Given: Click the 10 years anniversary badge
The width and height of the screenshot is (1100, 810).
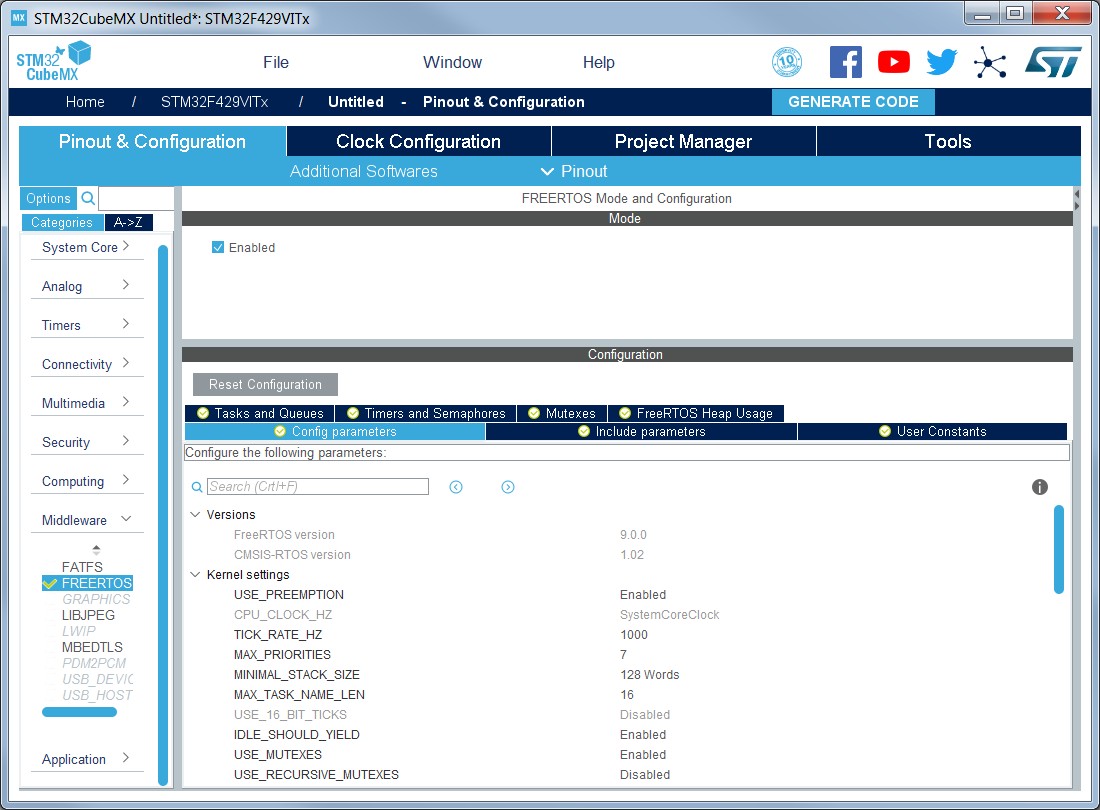Looking at the screenshot, I should point(787,62).
